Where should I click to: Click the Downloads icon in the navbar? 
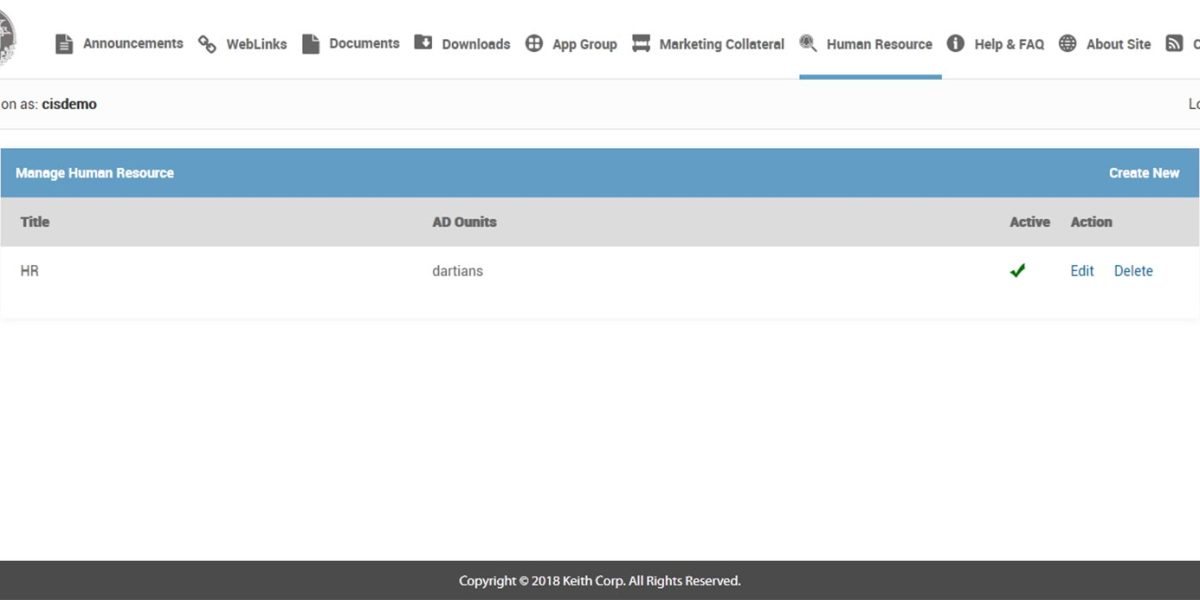(423, 43)
